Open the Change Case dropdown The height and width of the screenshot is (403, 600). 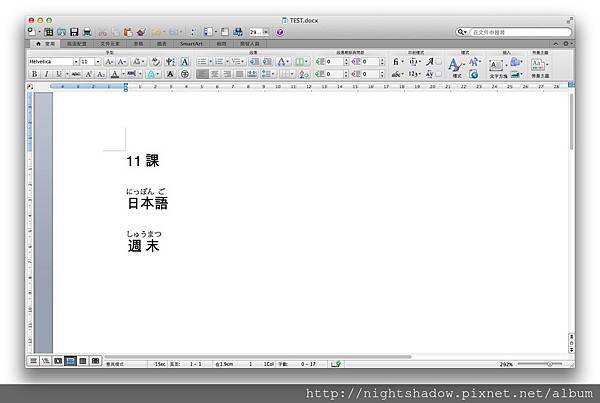coord(139,62)
